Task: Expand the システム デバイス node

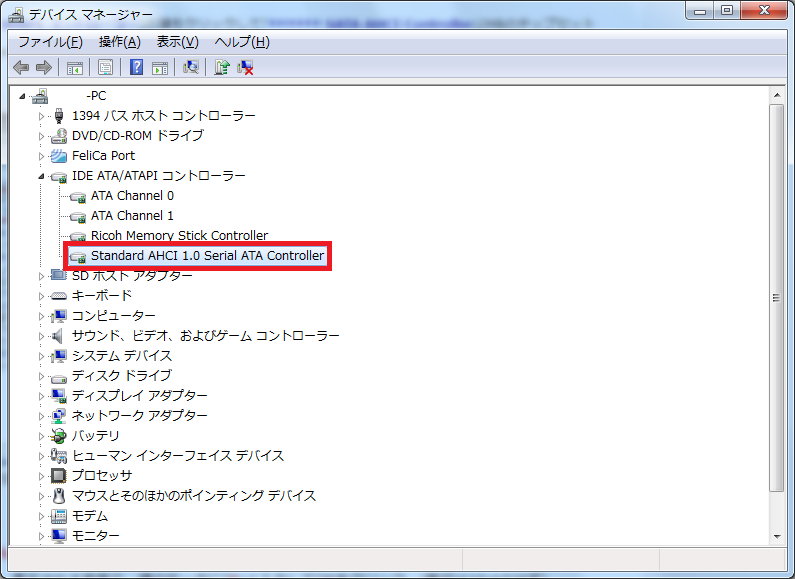Action: [42, 356]
